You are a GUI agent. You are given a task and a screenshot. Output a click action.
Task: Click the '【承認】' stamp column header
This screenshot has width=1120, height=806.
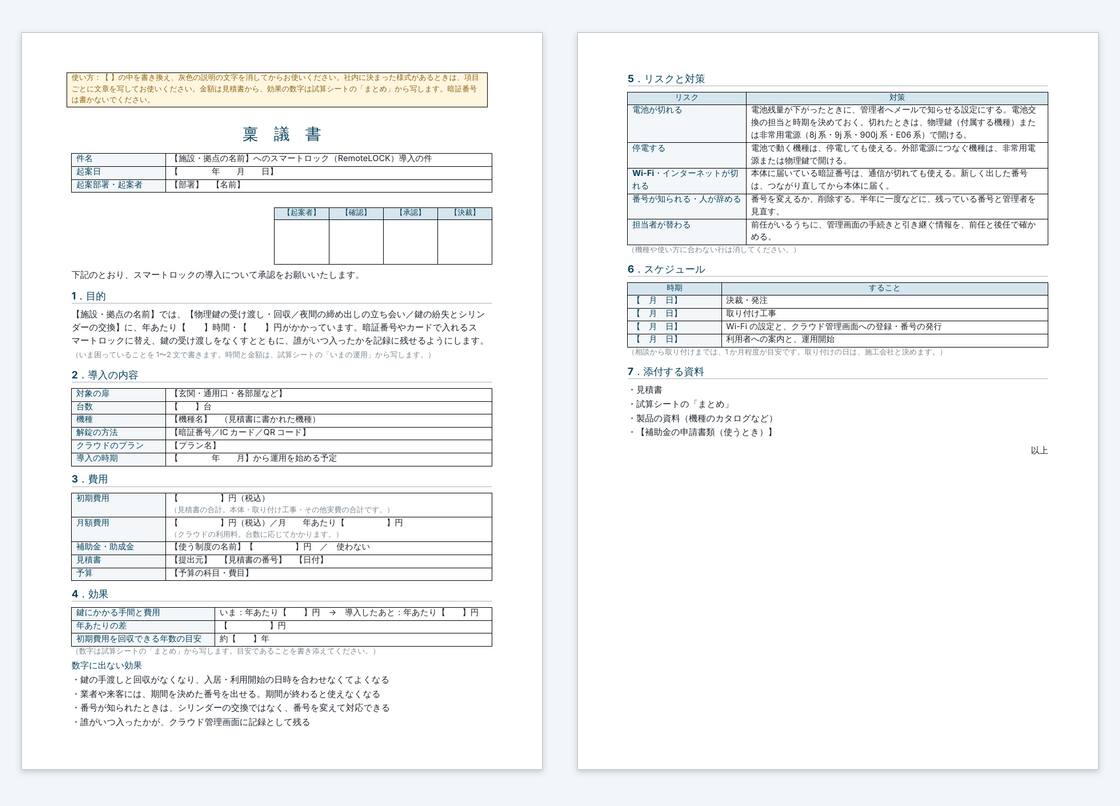click(x=410, y=213)
